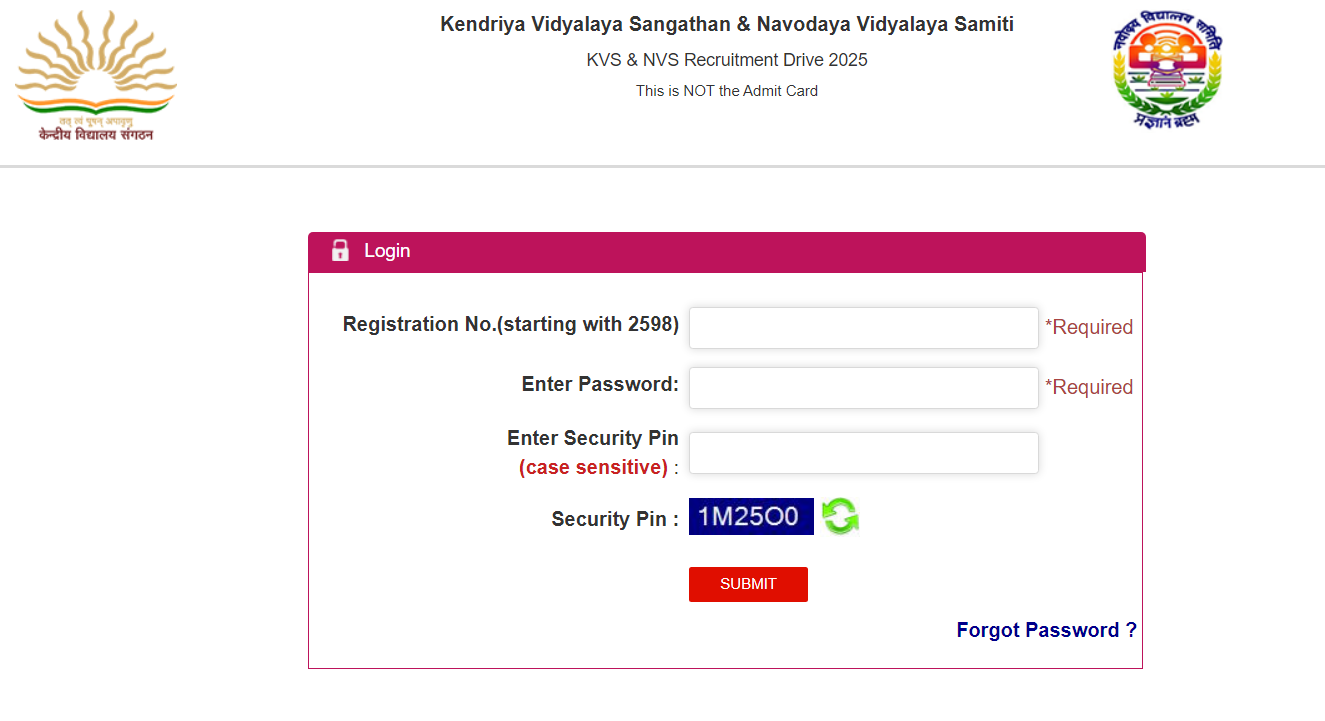Image resolution: width=1325 pixels, height=721 pixels.
Task: Click the page heading Kendriya Vidyalaya Sangathan title
Action: (727, 25)
